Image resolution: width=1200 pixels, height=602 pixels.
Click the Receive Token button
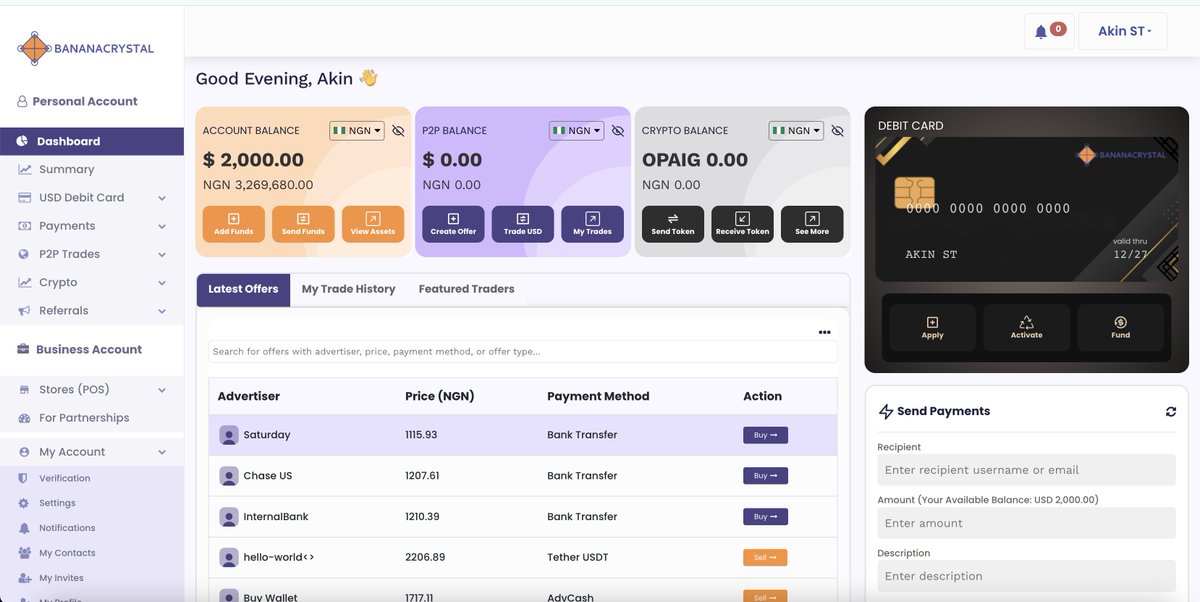(x=742, y=224)
